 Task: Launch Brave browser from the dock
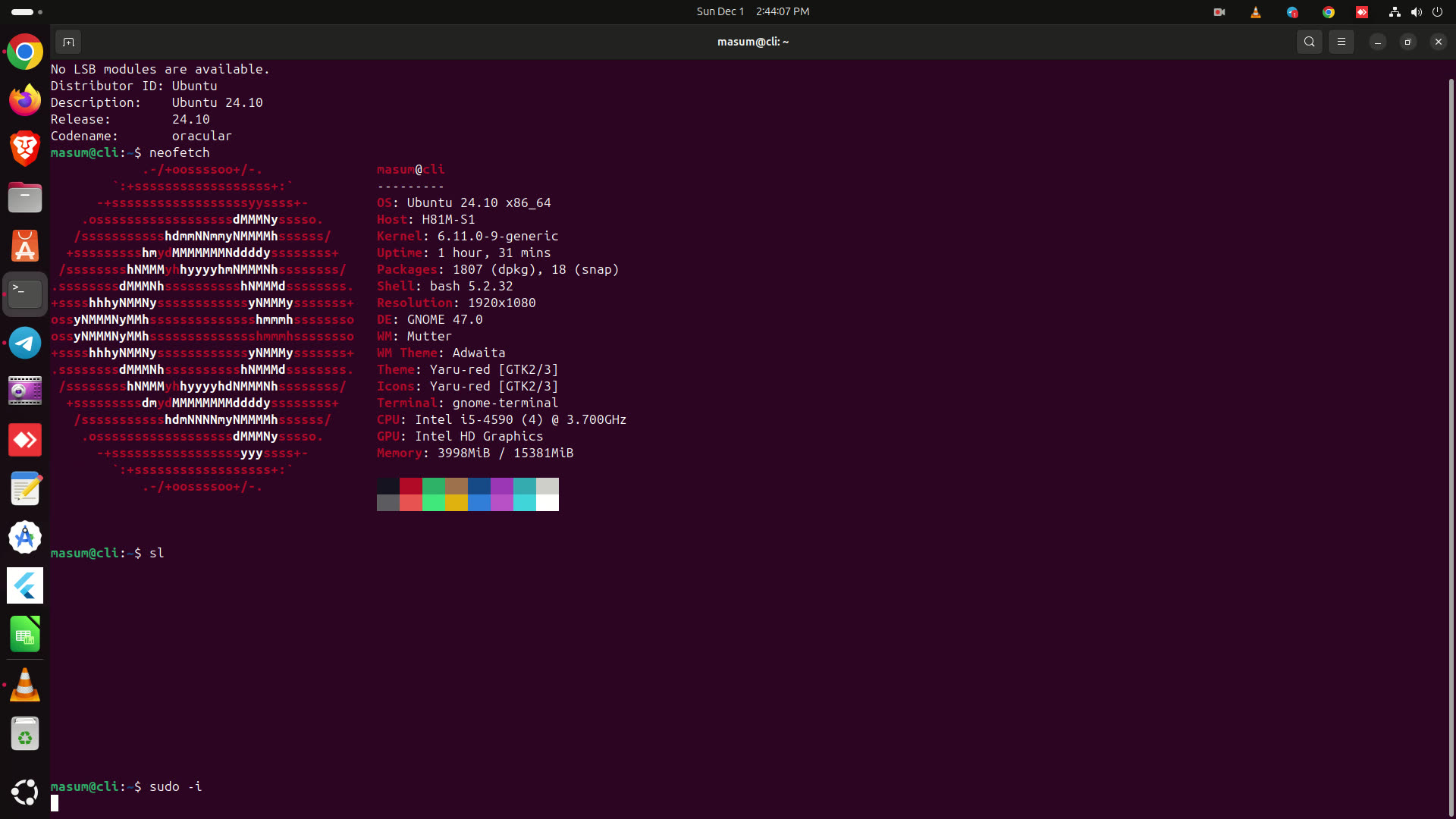click(25, 149)
